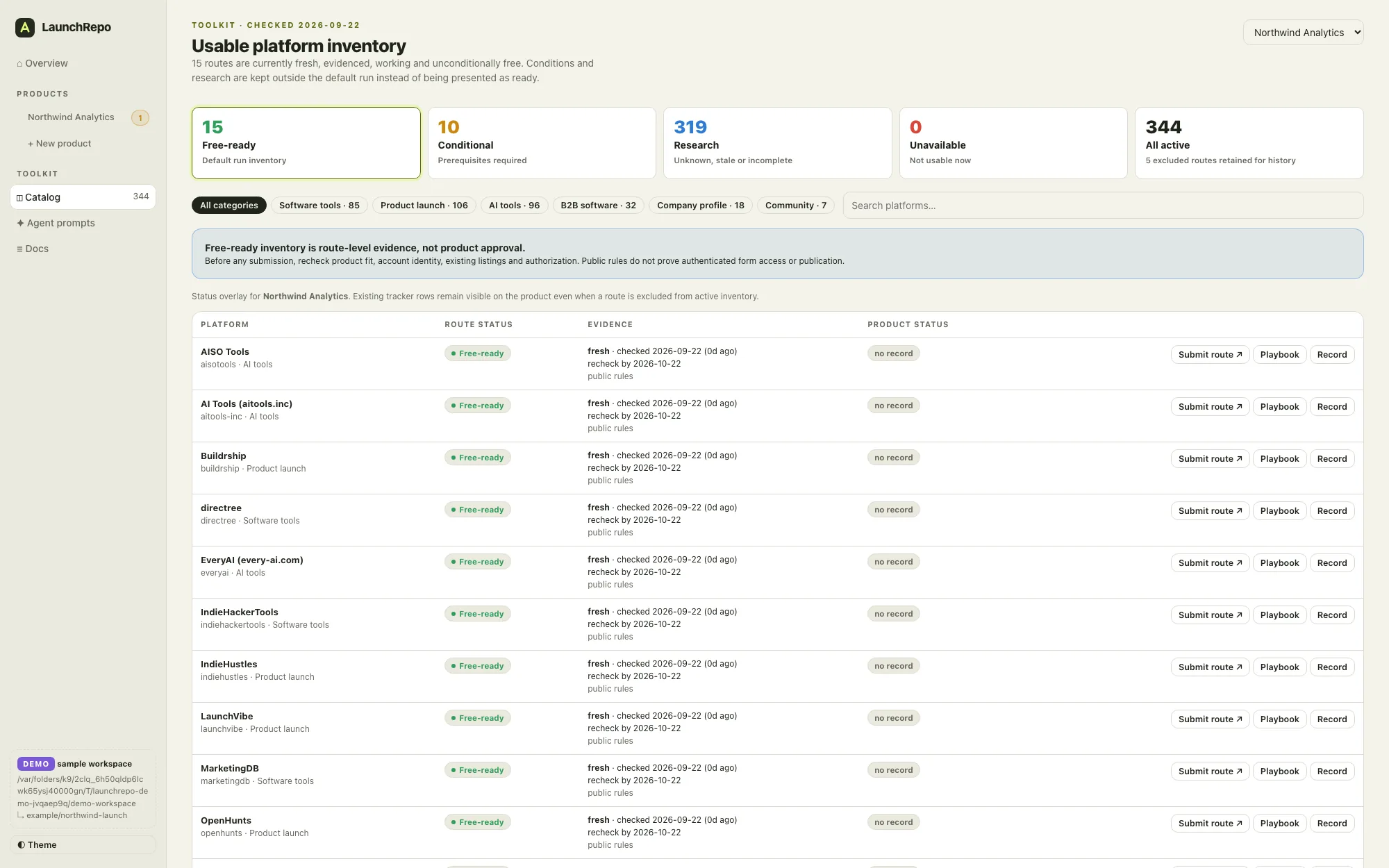Filter by Community category

point(796,206)
